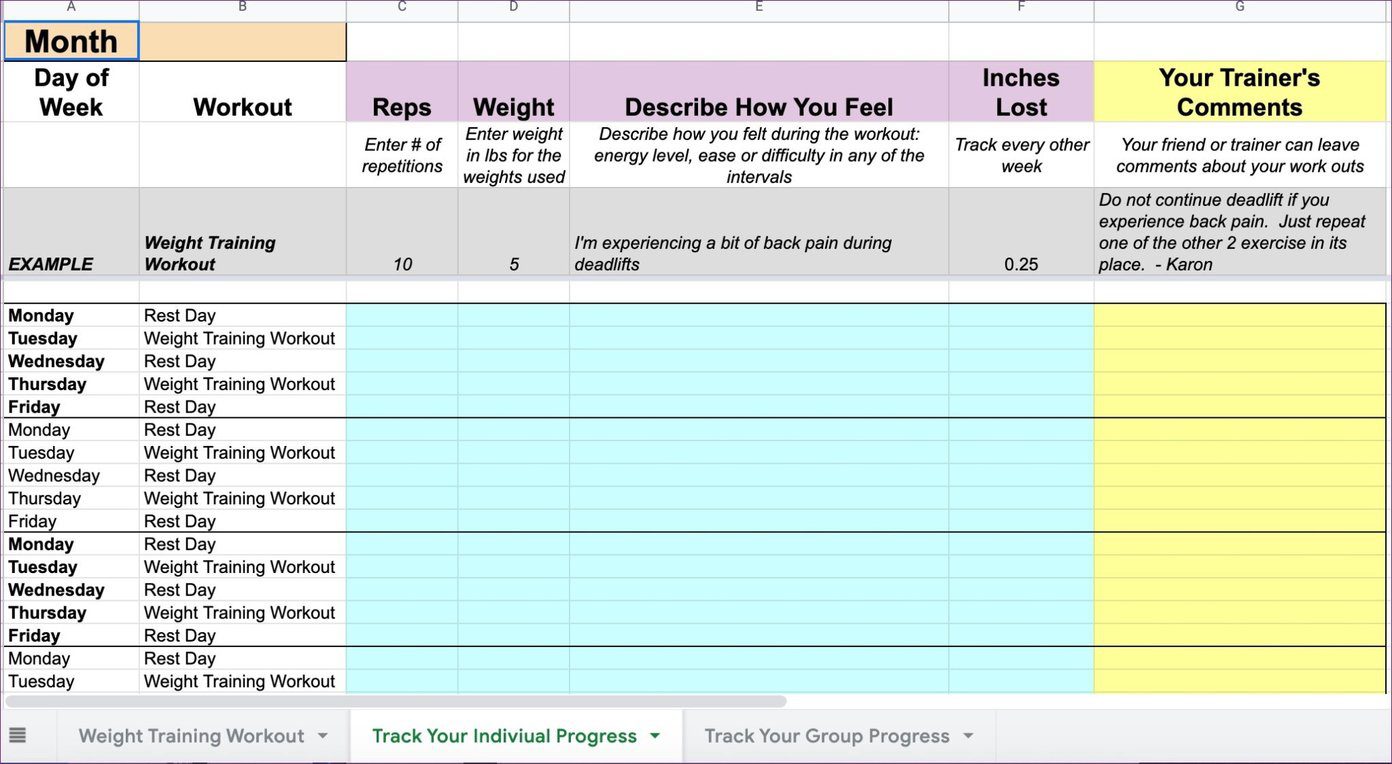Screen dimensions: 1392x764
Task: Click the orange input cell beside Month
Action: [x=243, y=41]
